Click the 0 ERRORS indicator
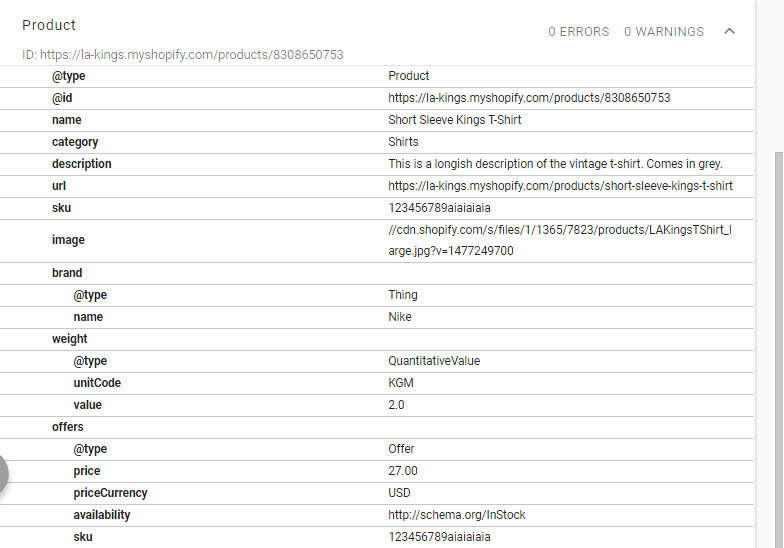Screen dimensions: 784x548 point(578,32)
